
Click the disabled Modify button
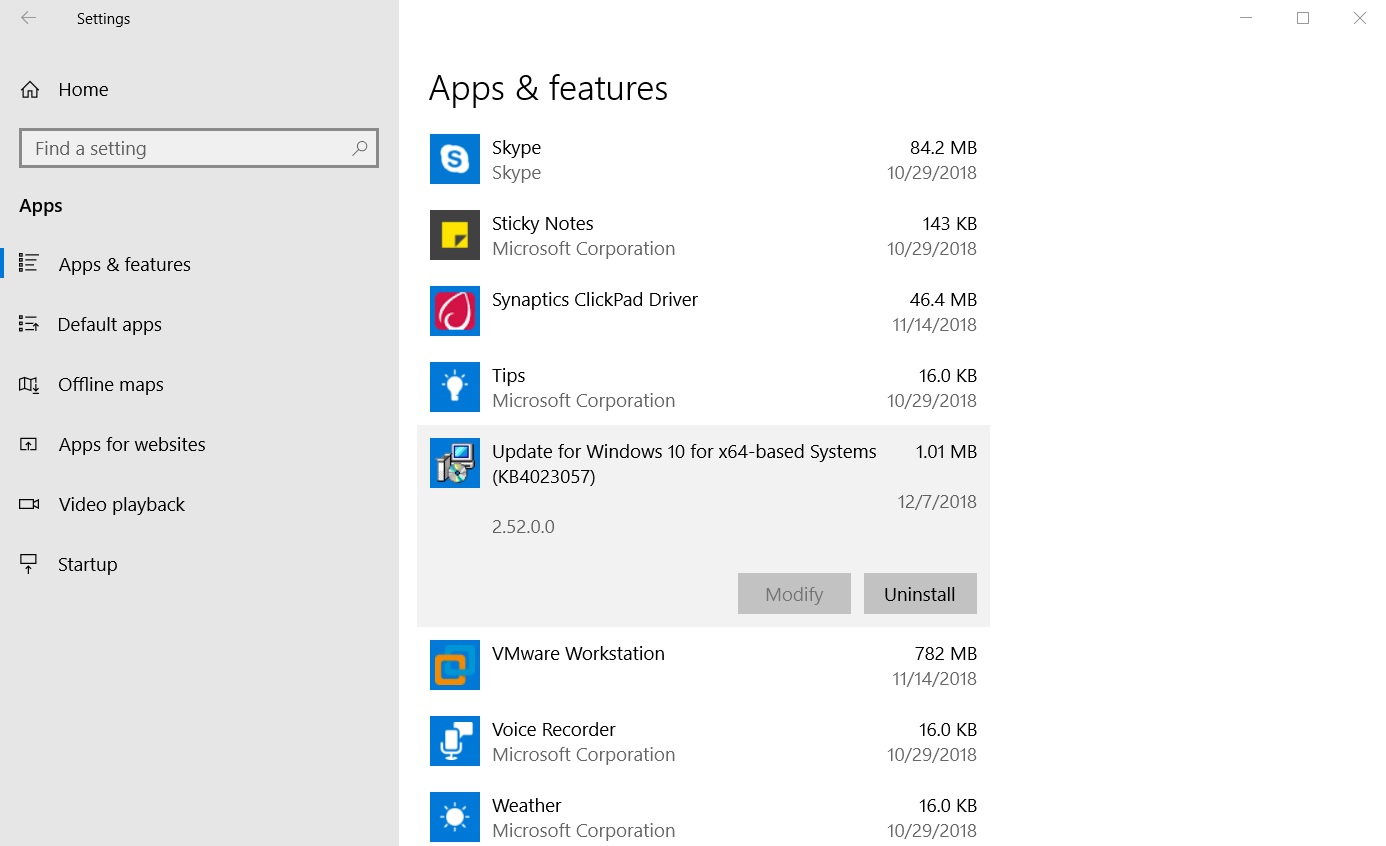pyautogui.click(x=794, y=594)
